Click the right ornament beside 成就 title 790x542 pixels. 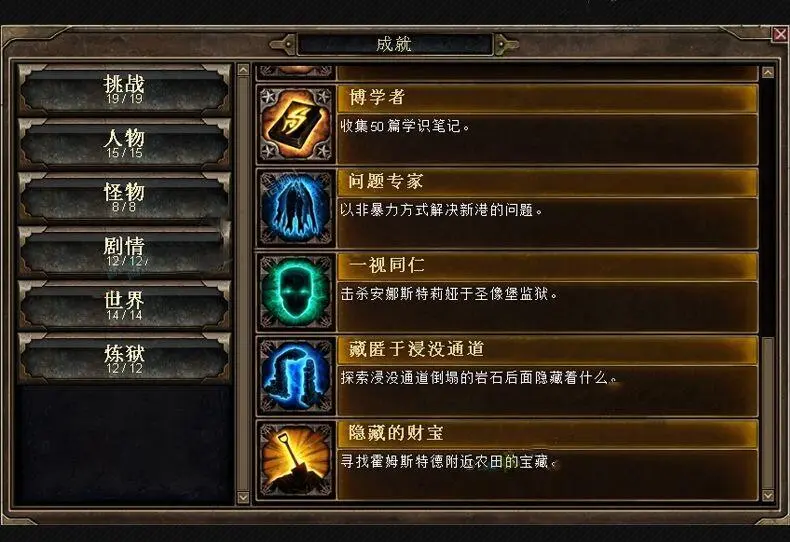coord(505,44)
